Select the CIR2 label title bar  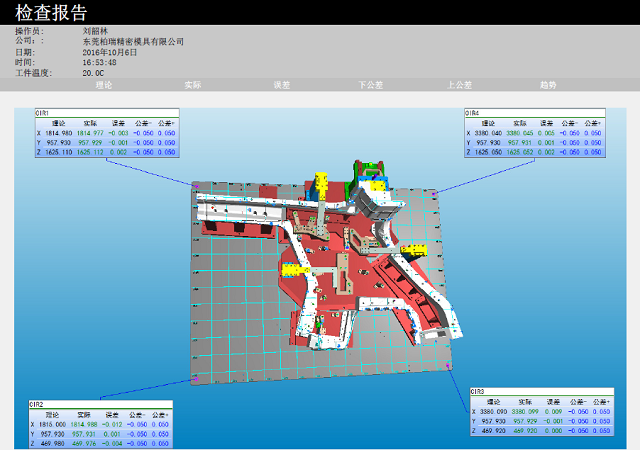click(100, 404)
